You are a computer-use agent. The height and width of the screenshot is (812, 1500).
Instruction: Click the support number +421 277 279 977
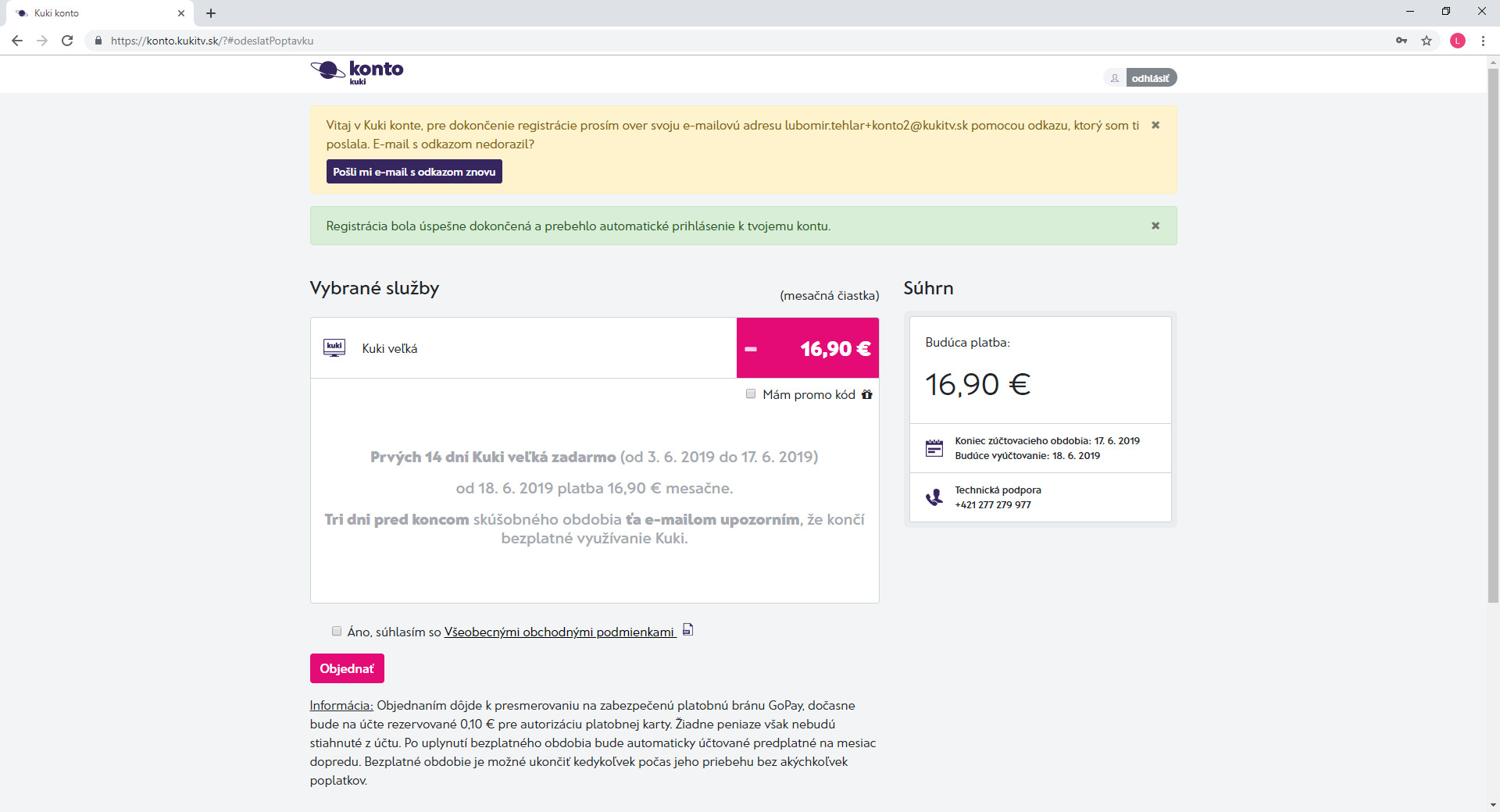[x=993, y=505]
